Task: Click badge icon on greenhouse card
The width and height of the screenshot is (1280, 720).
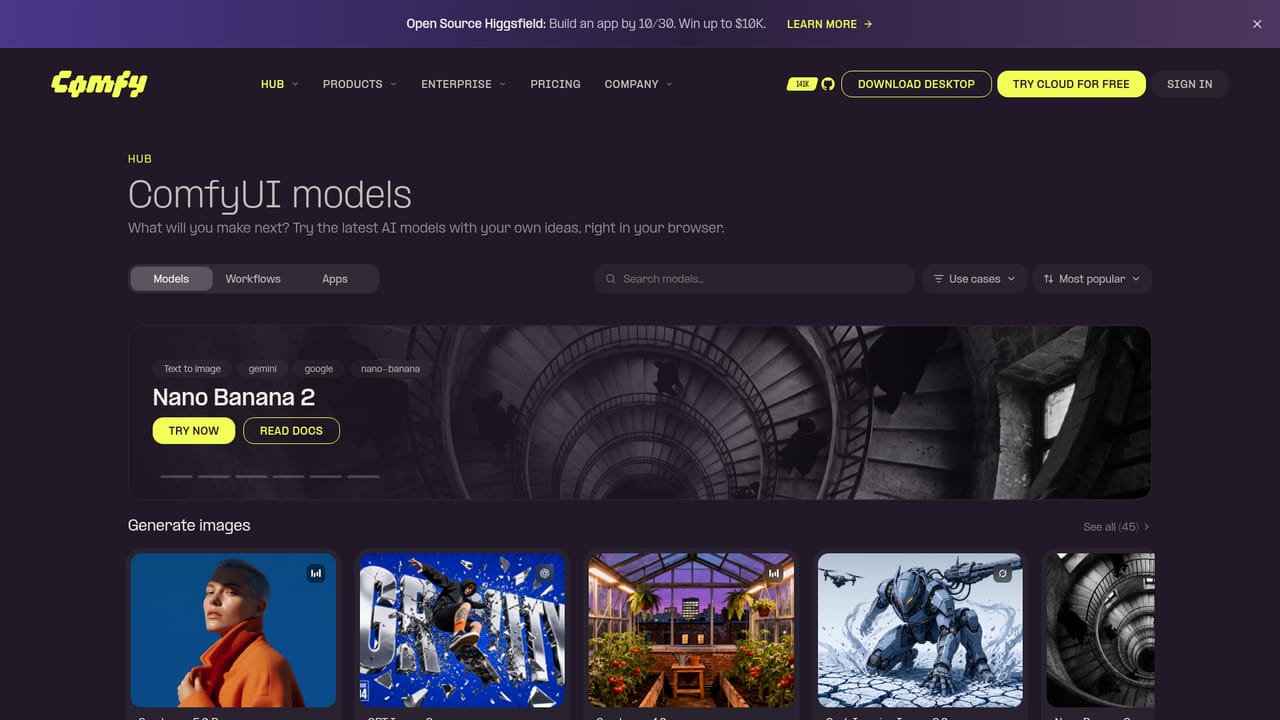Action: point(774,573)
